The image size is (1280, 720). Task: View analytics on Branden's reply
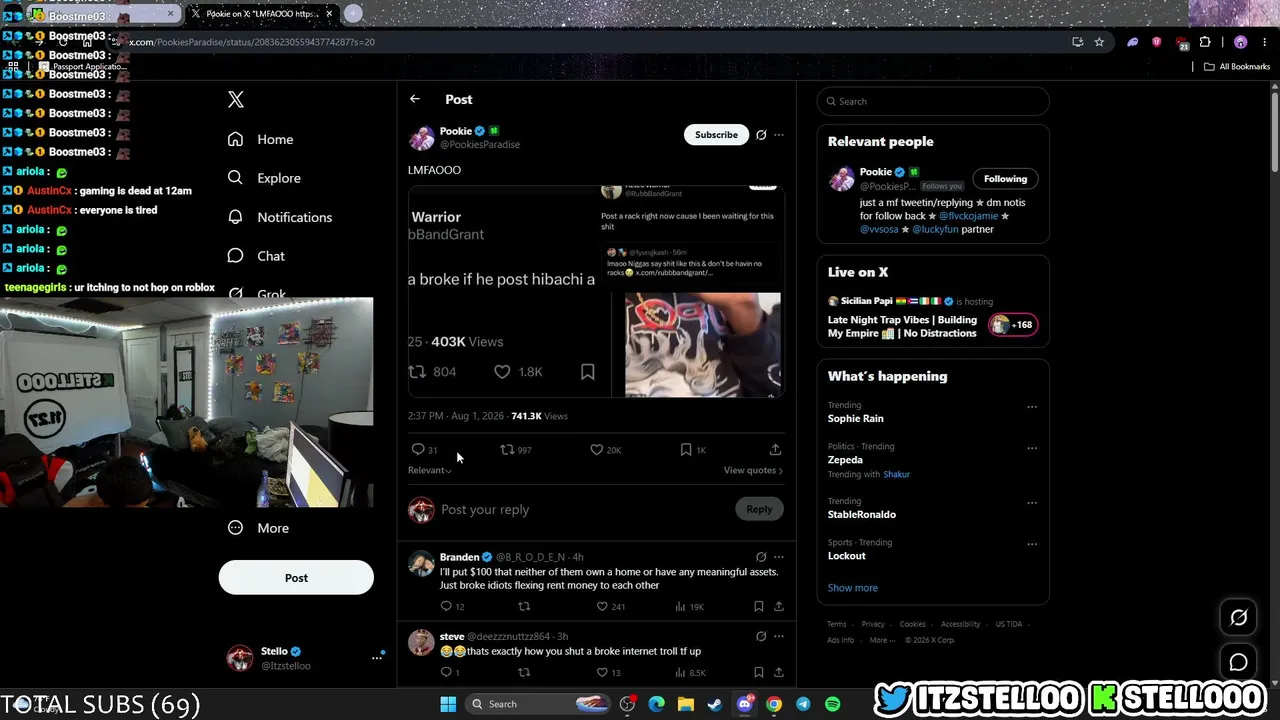click(680, 606)
